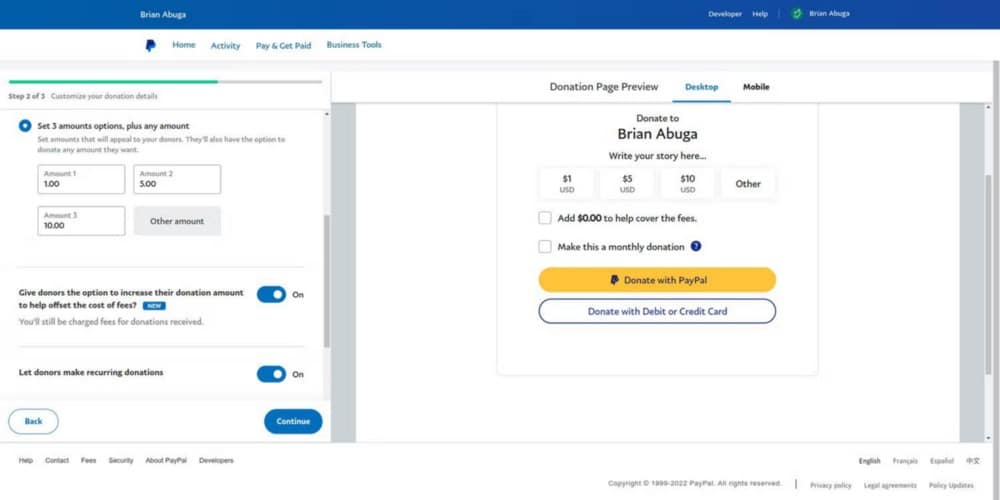Image resolution: width=1000 pixels, height=500 pixels.
Task: Toggle the offset cost of fees switch
Action: pos(272,295)
